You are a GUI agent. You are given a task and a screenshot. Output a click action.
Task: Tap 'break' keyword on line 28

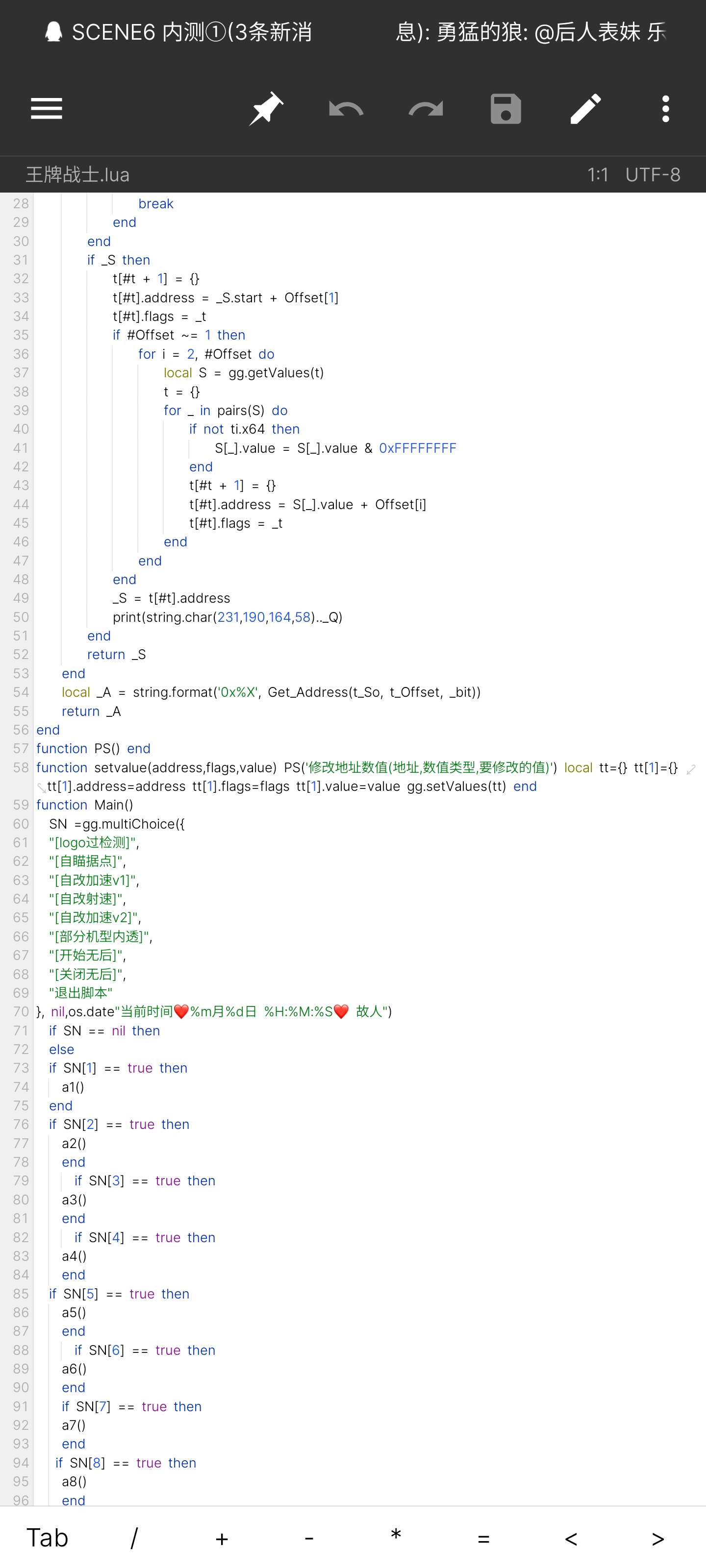tap(156, 203)
